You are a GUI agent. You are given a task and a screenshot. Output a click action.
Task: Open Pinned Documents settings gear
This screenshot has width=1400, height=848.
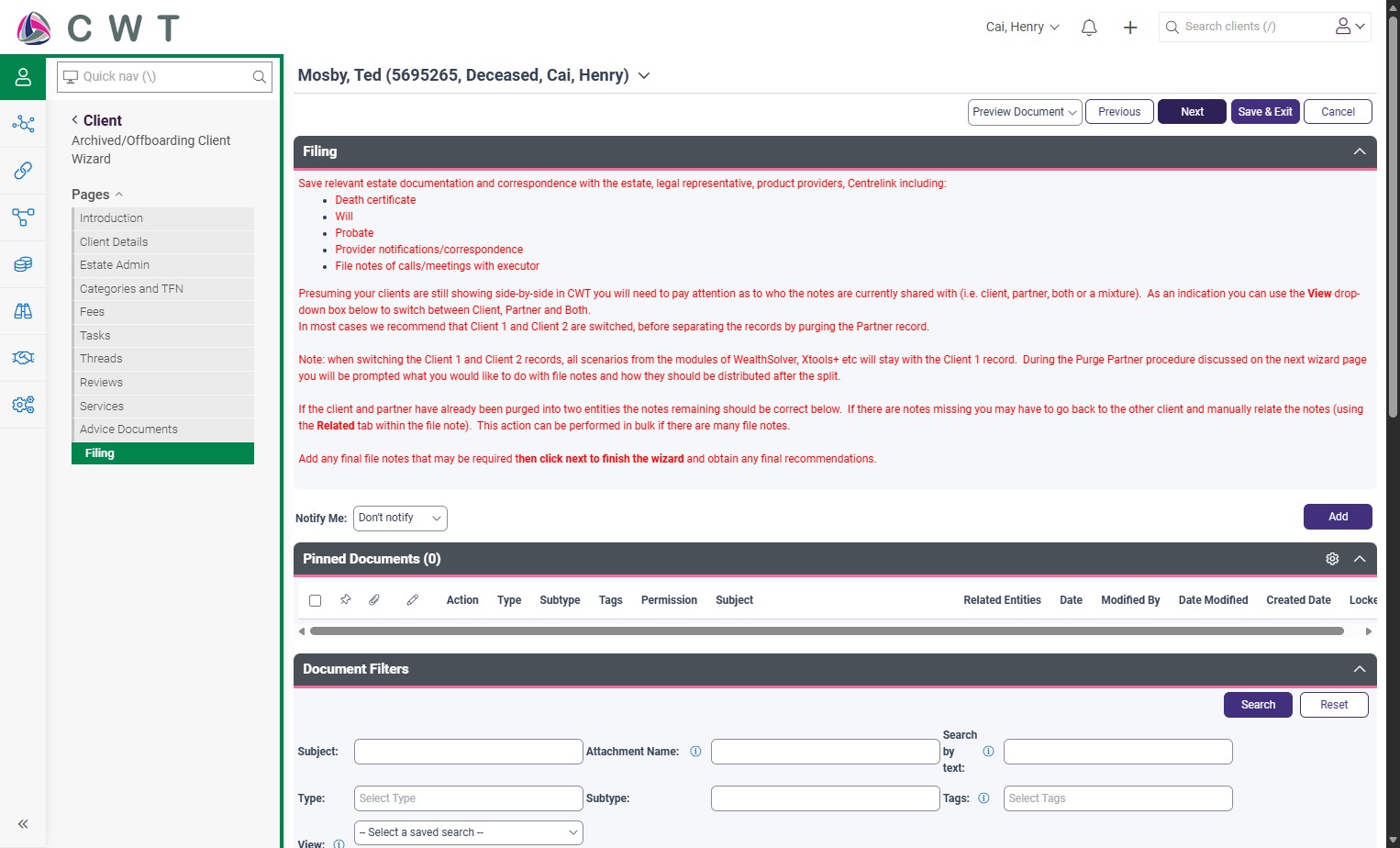pos(1332,559)
